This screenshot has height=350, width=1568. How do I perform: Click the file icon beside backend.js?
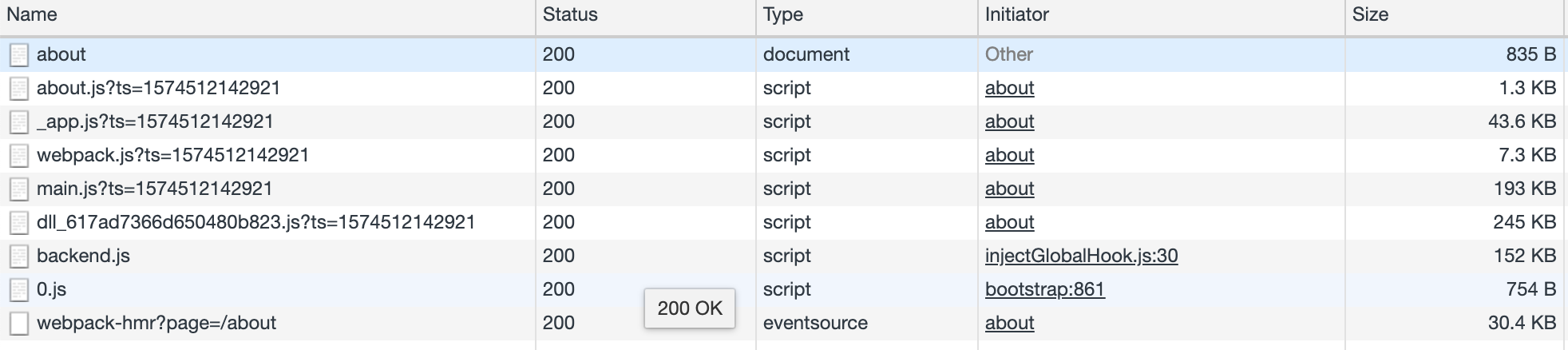click(x=19, y=256)
